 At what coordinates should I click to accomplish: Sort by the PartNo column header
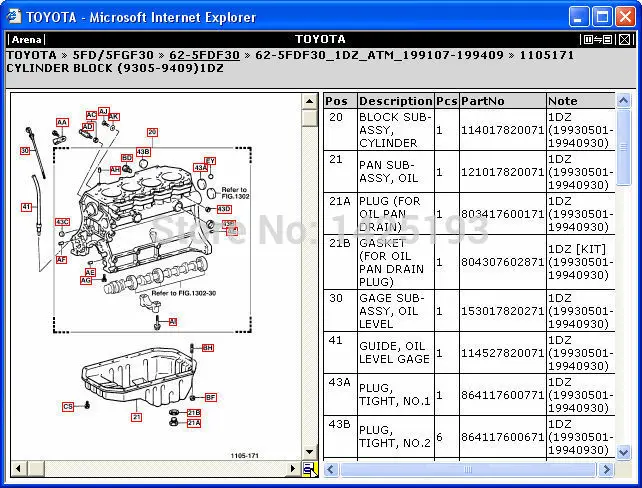tap(483, 101)
